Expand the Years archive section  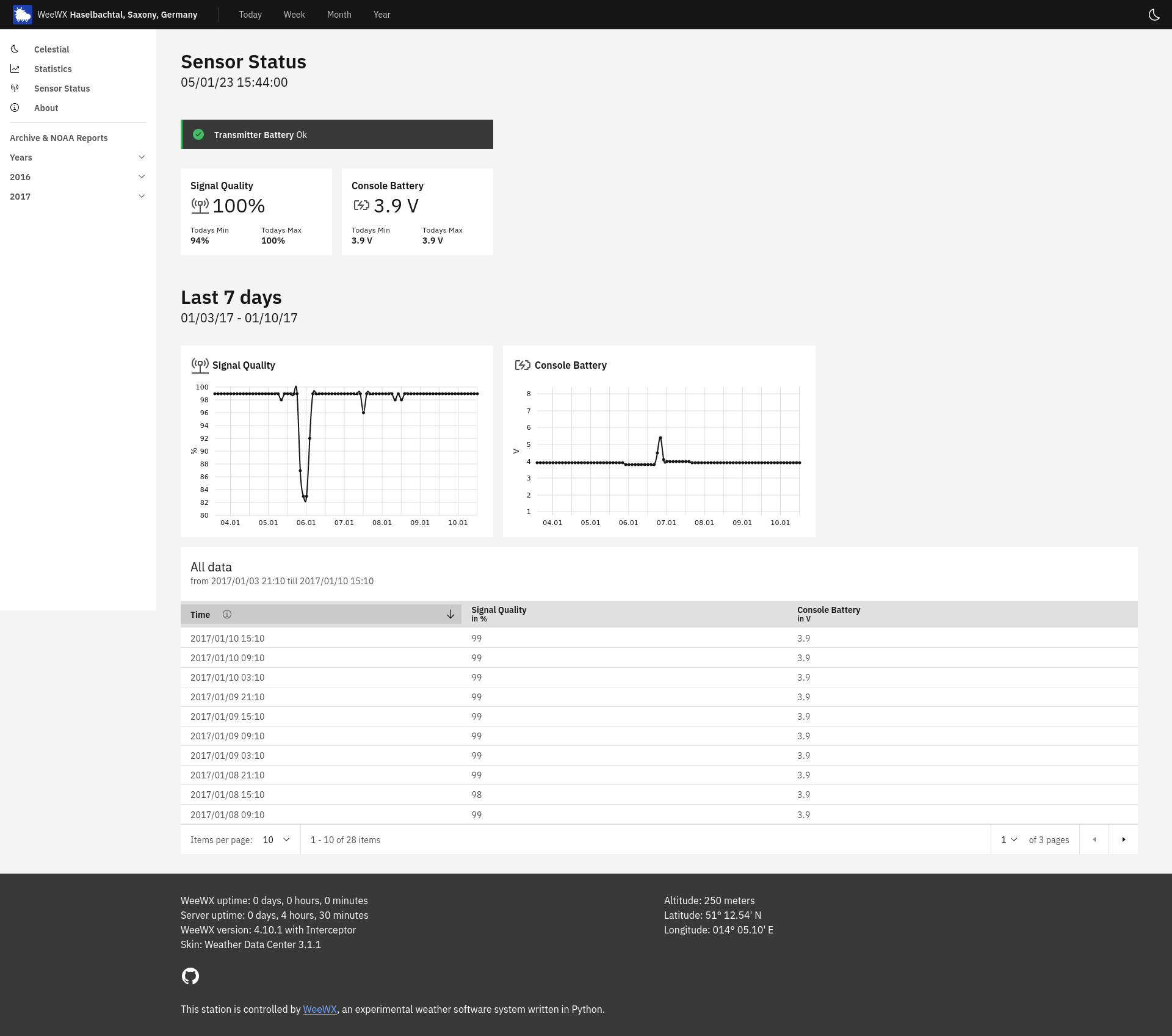(78, 158)
